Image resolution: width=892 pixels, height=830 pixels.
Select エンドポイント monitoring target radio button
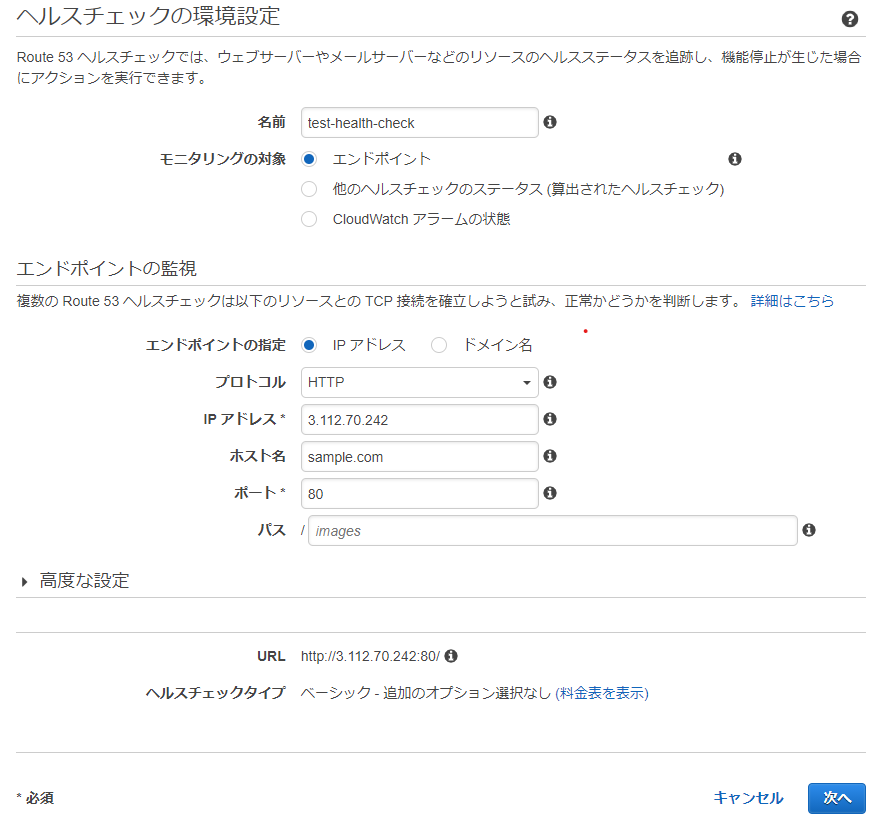point(309,159)
